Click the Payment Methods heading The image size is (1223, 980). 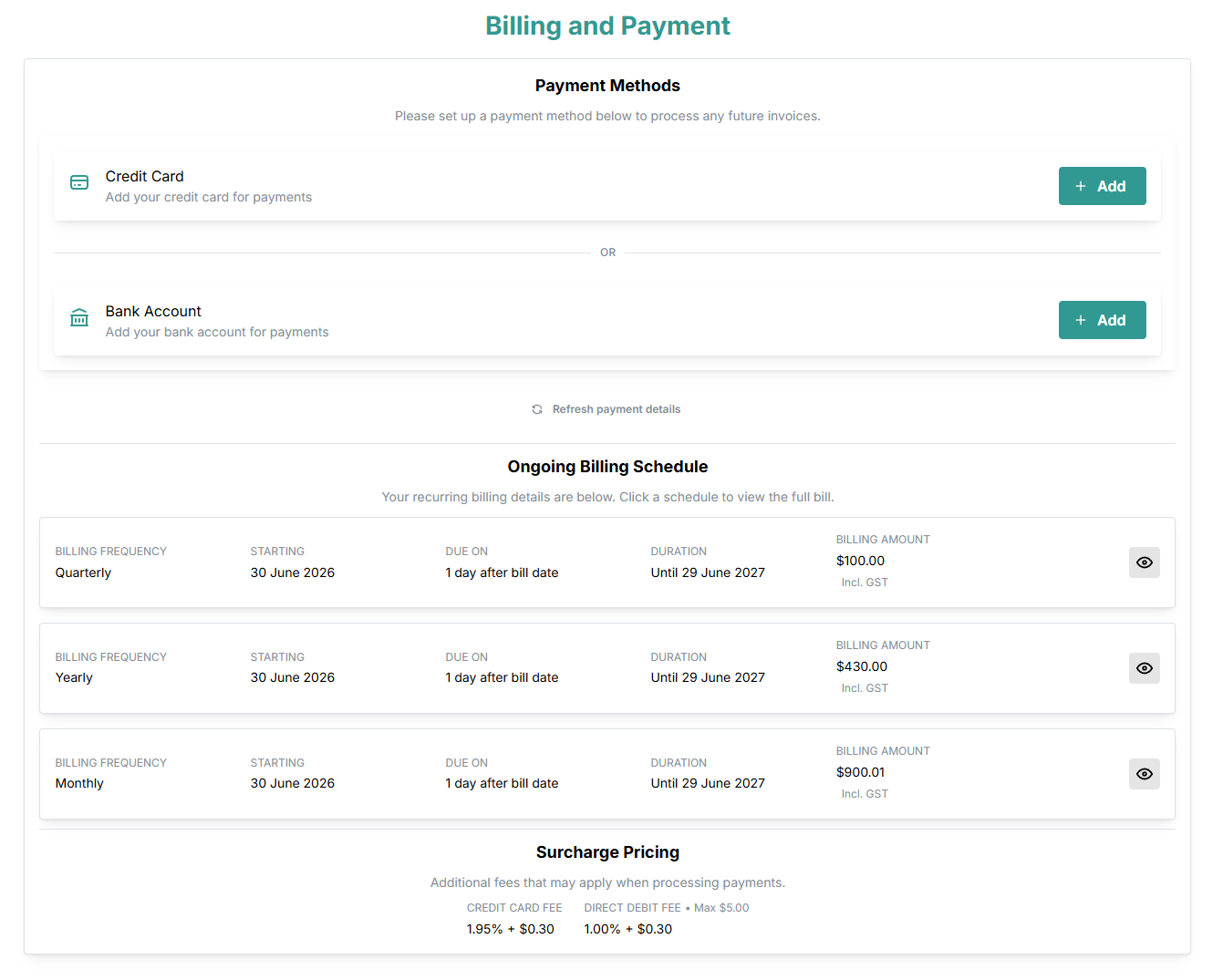click(607, 86)
